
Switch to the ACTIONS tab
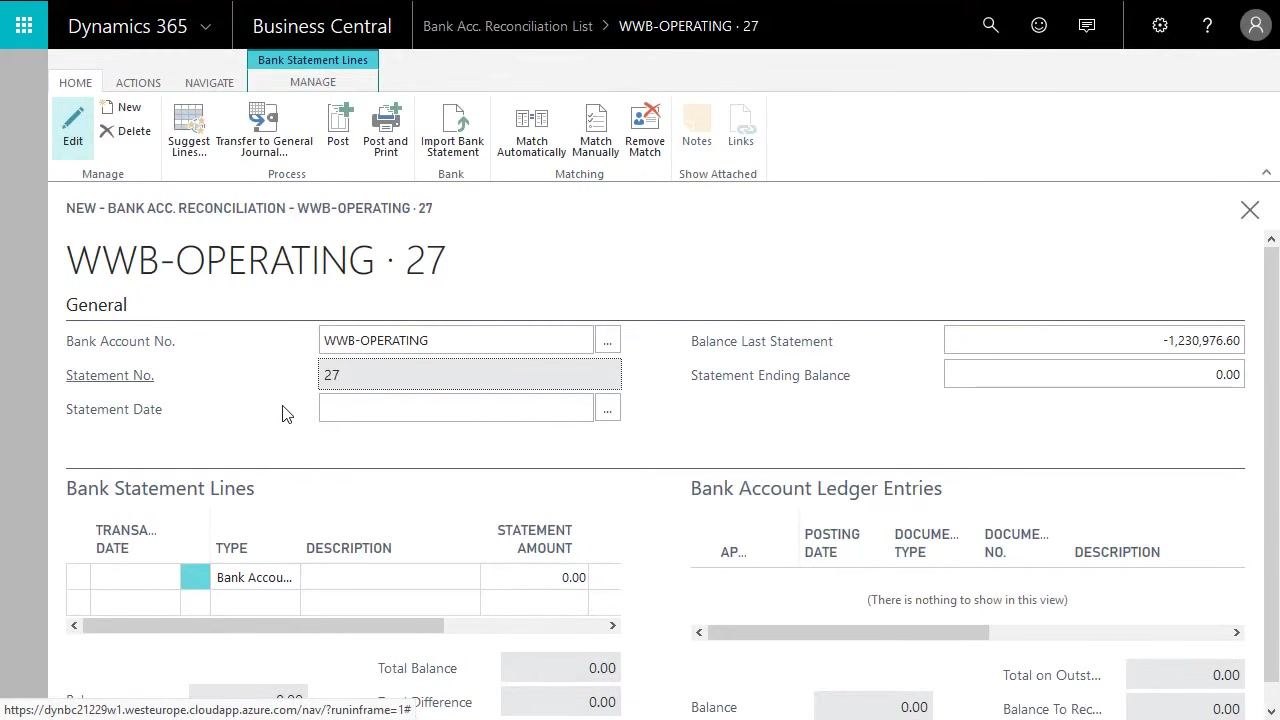click(138, 83)
